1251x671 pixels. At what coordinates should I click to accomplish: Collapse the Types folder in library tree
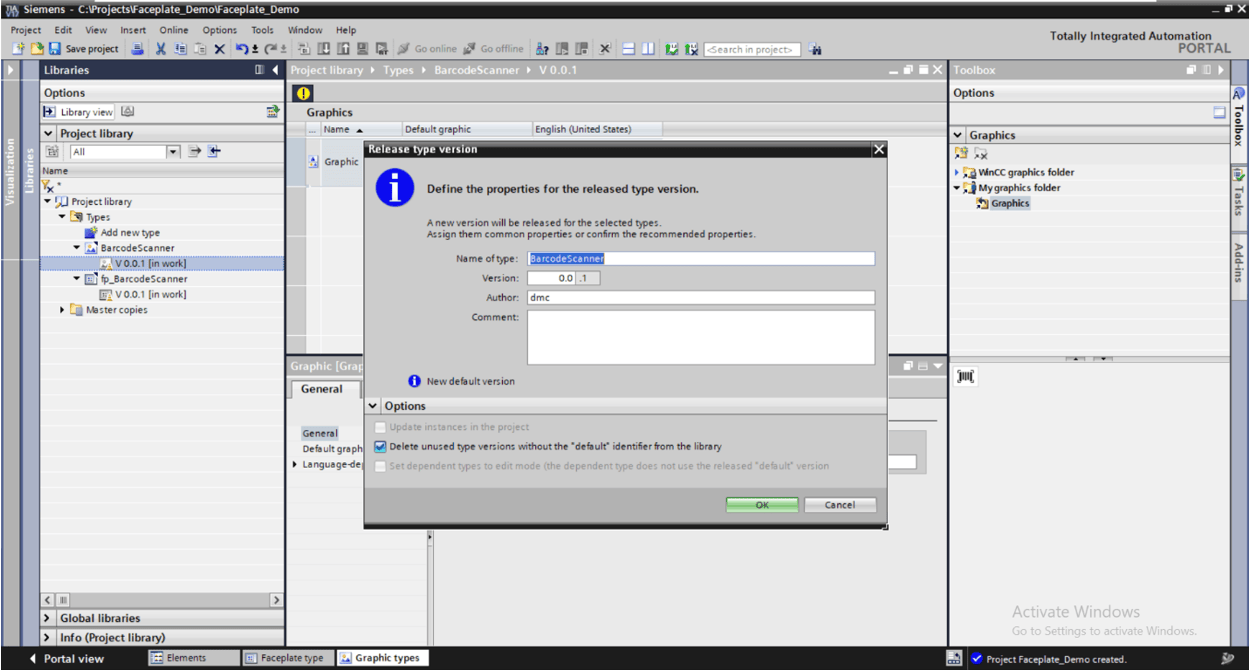tap(62, 217)
